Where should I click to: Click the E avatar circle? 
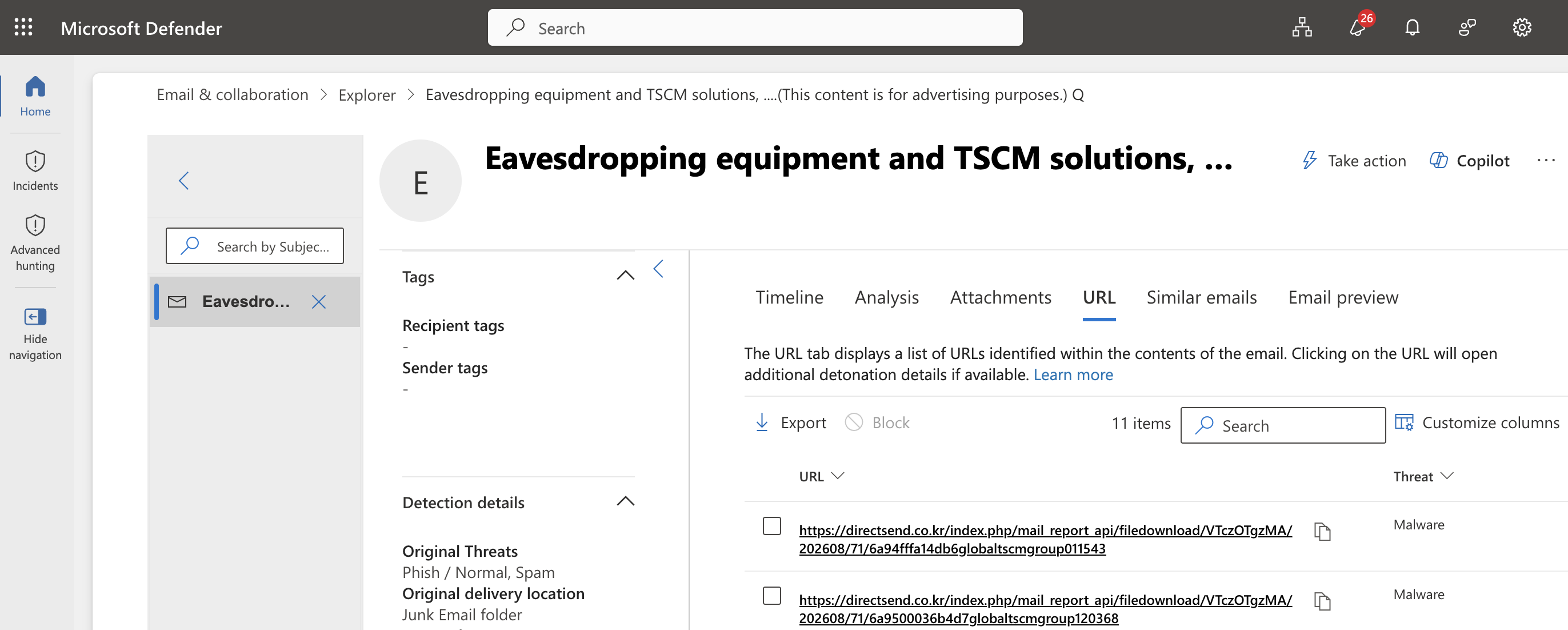(420, 181)
